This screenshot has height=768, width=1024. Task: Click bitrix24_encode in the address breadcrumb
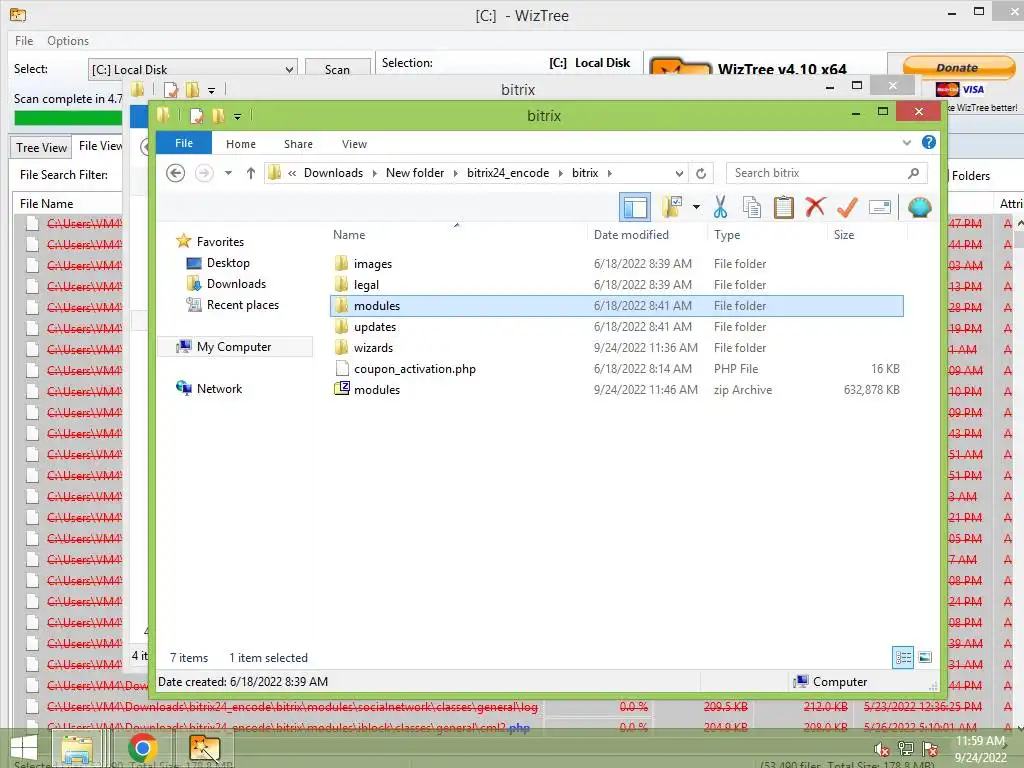[508, 173]
